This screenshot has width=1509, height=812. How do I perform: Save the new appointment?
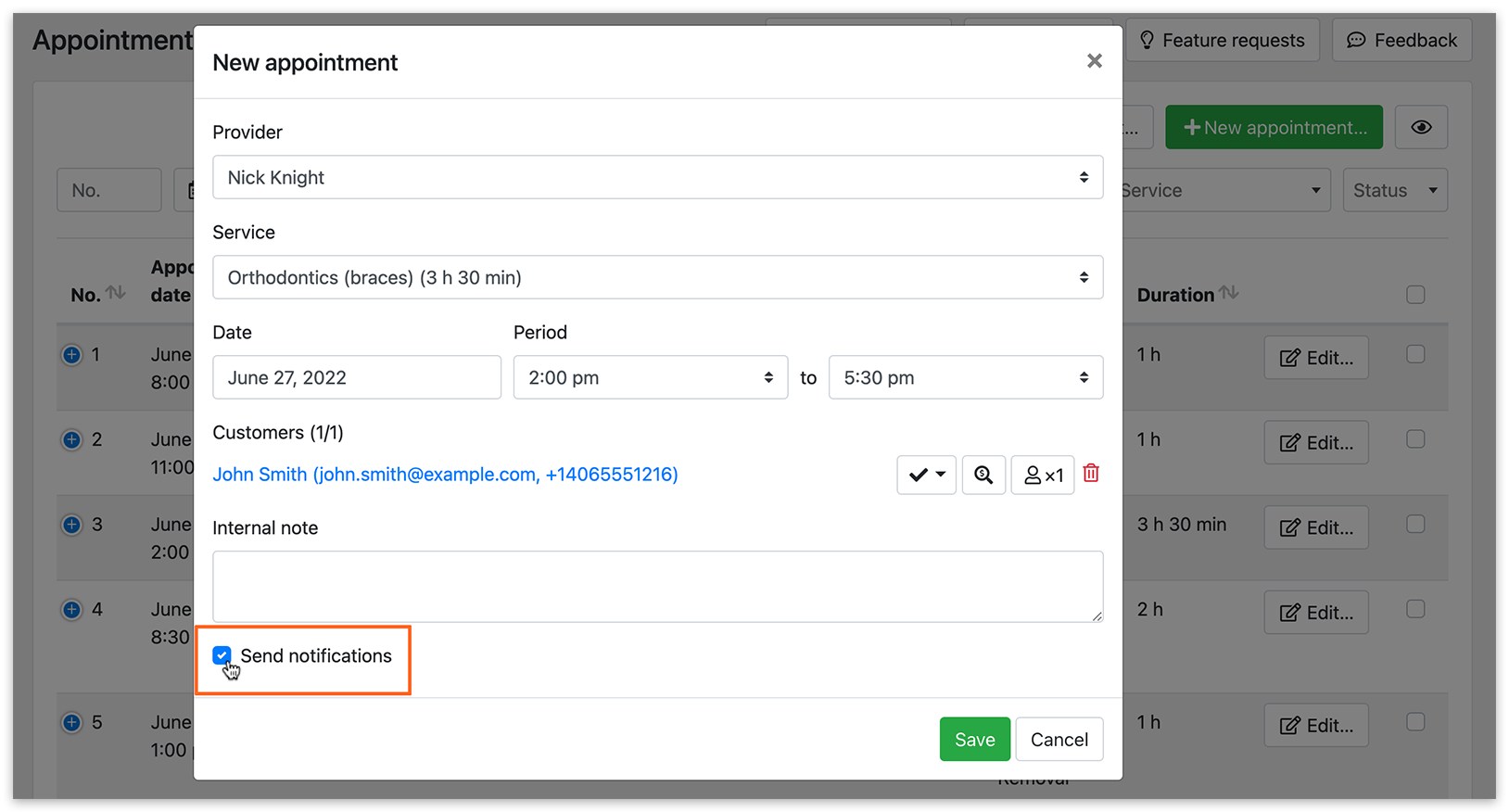(x=974, y=739)
